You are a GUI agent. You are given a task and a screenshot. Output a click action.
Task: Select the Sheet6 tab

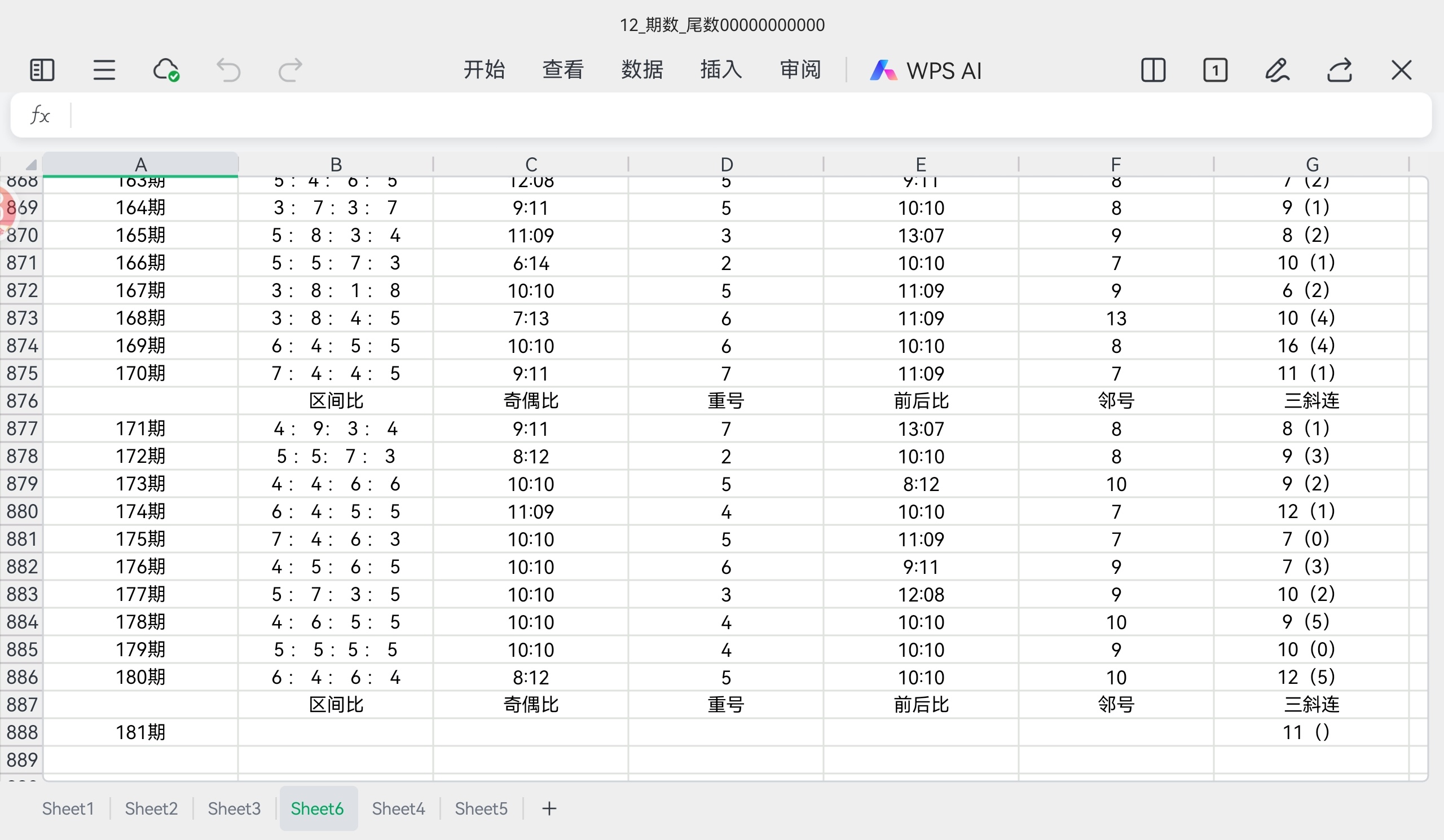(318, 808)
